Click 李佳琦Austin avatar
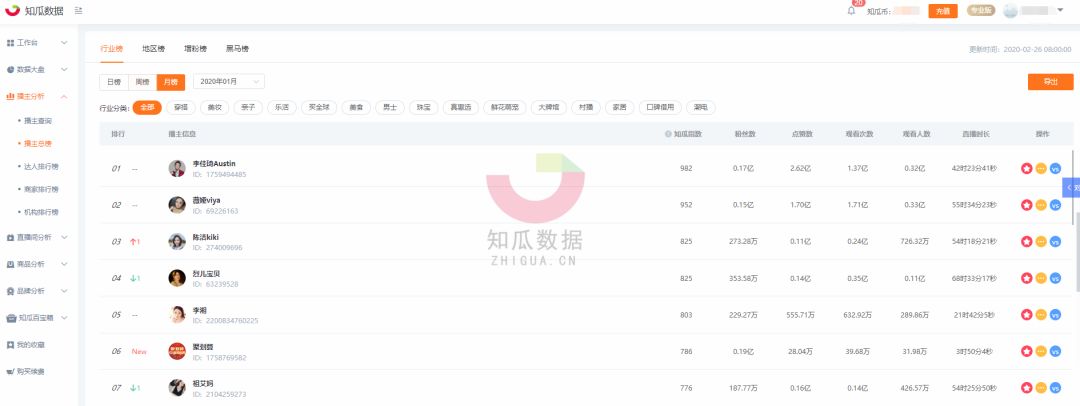Image resolution: width=1080 pixels, height=406 pixels. tap(177, 168)
